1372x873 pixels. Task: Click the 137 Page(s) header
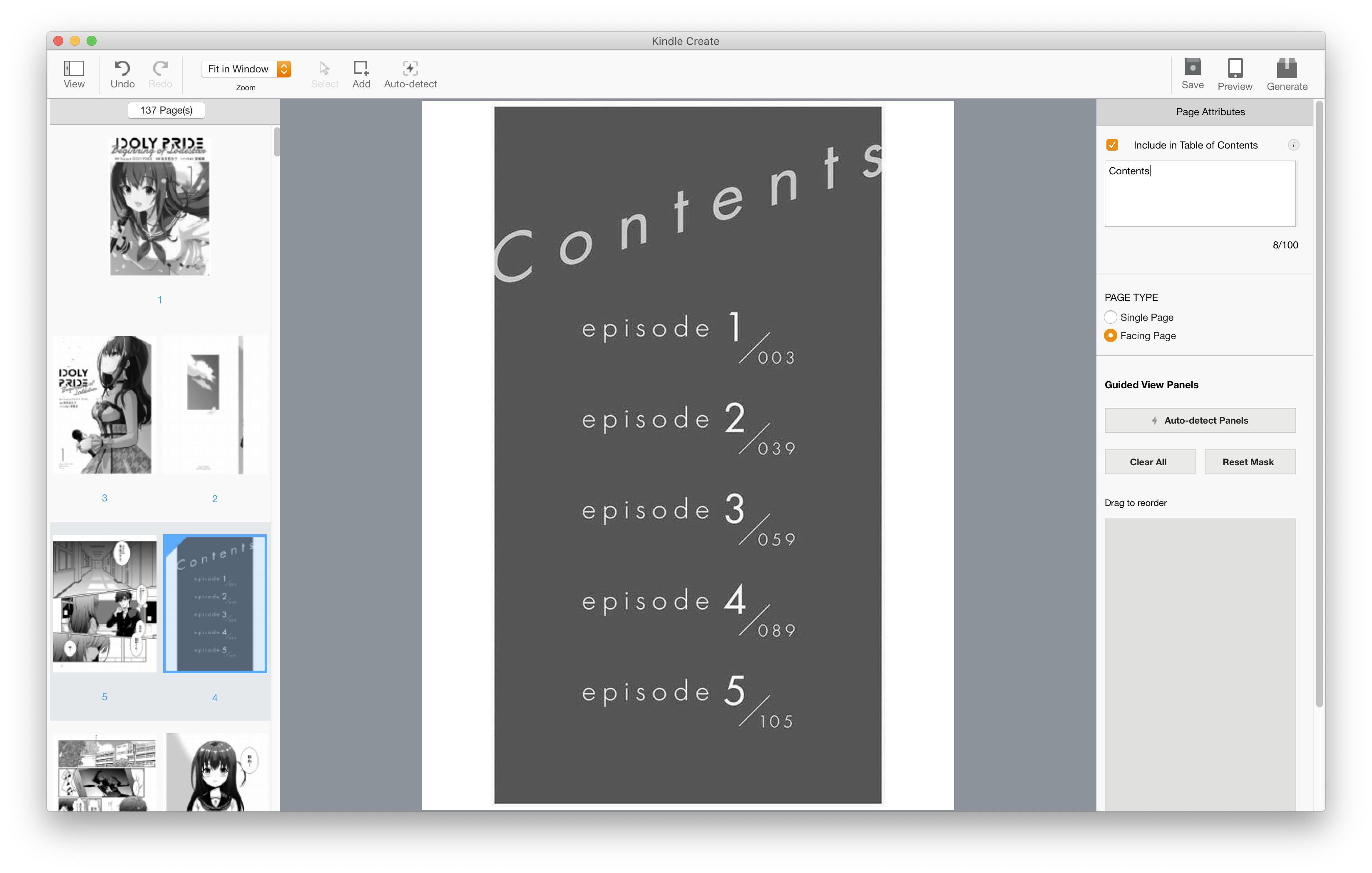tap(166, 110)
